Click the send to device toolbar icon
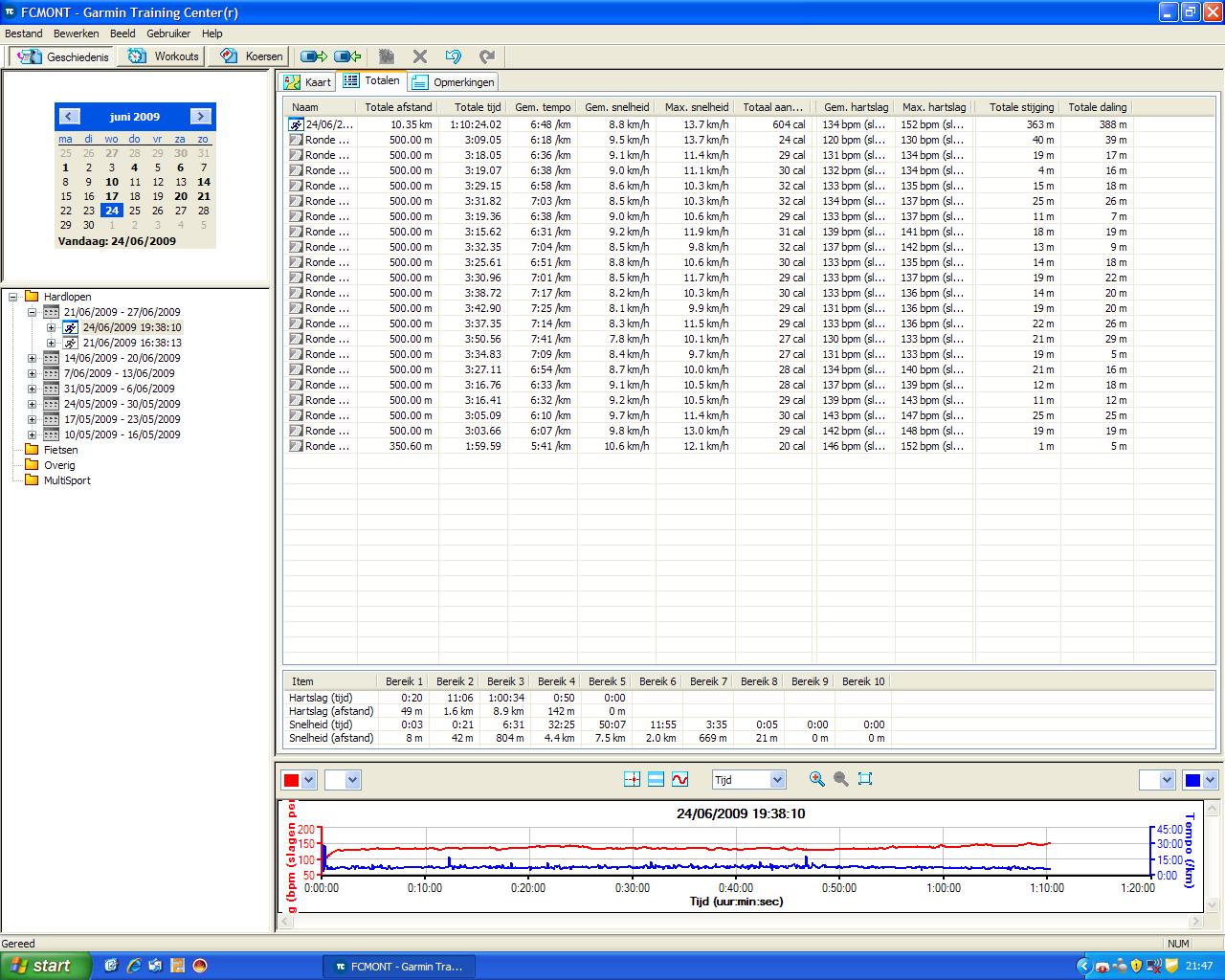The height and width of the screenshot is (980, 1225). click(x=313, y=56)
